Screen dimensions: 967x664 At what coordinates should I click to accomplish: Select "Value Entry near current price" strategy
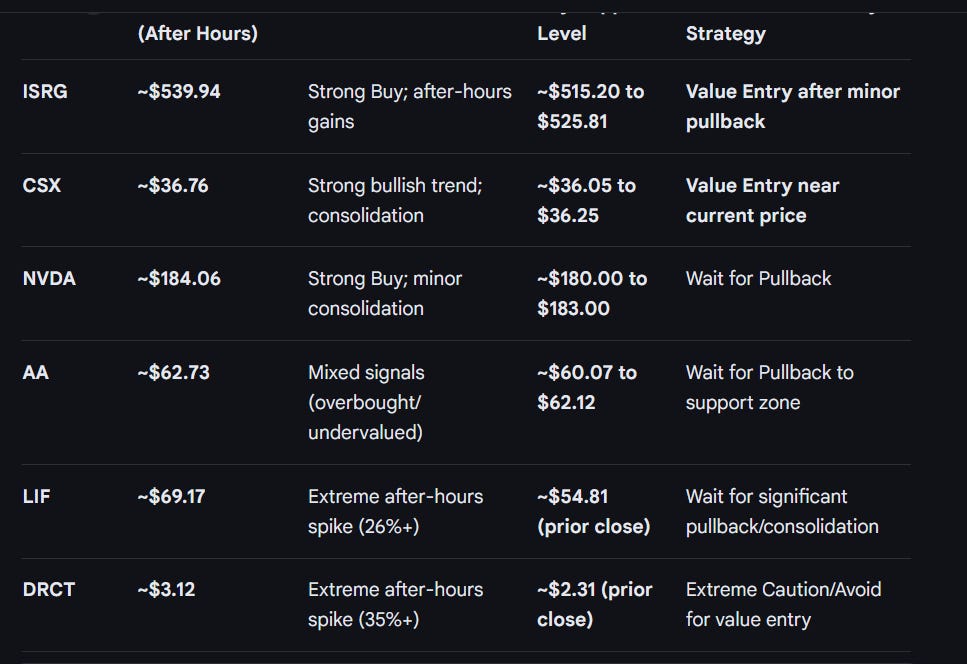tap(762, 200)
